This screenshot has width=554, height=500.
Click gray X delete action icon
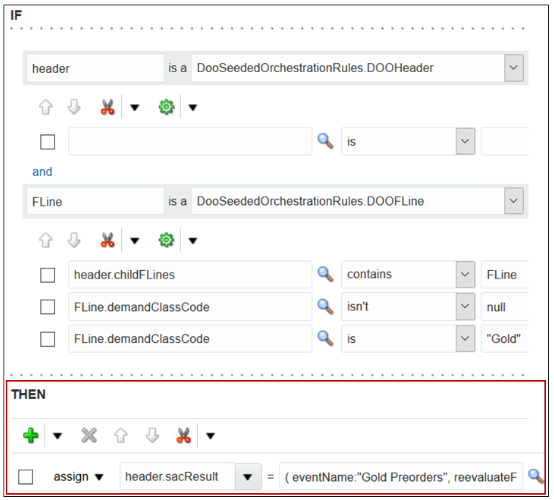89,435
